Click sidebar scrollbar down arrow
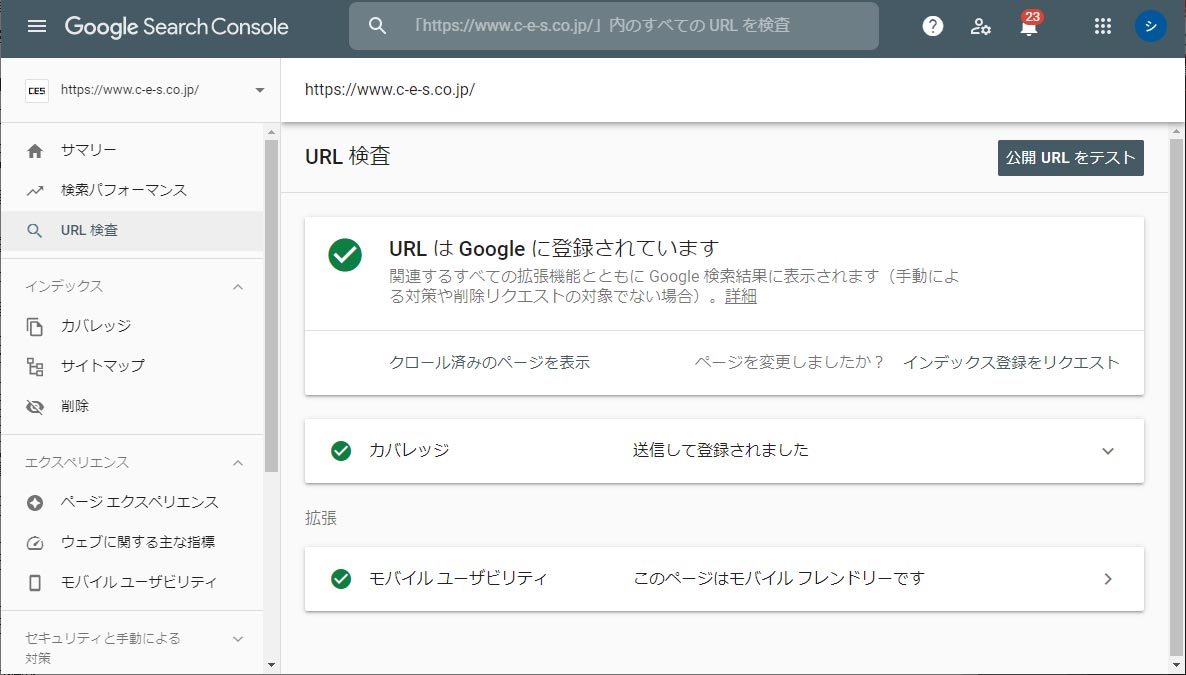This screenshot has height=675, width=1186. point(272,665)
